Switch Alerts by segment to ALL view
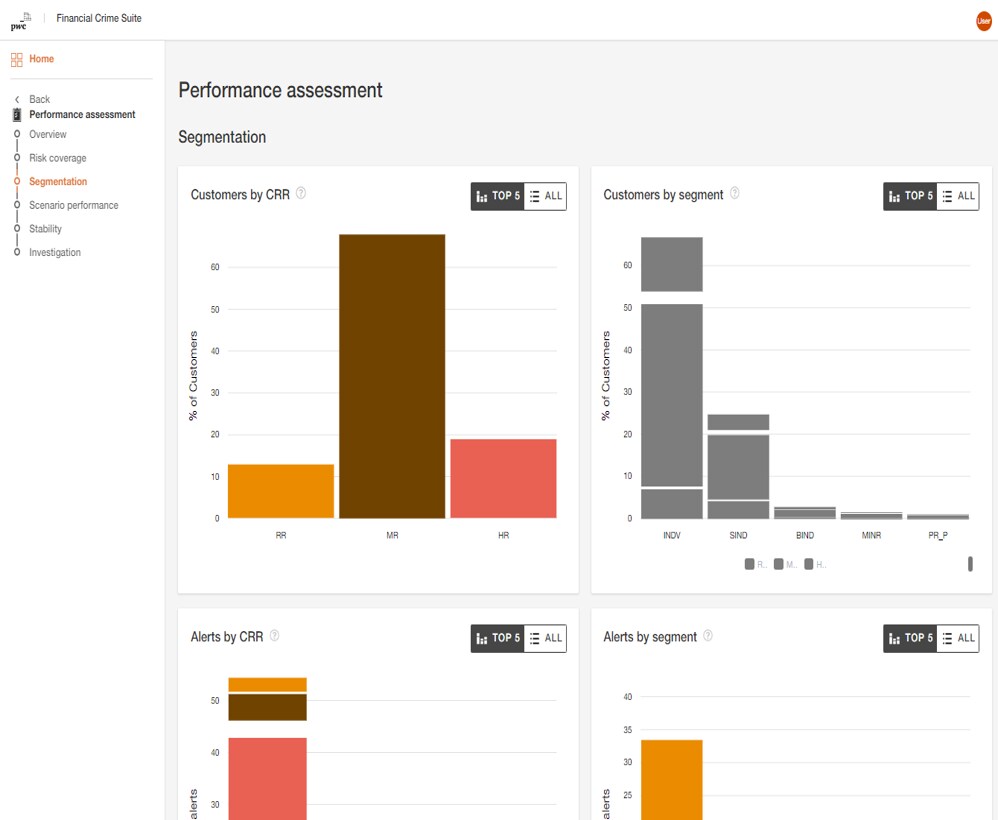 (958, 638)
